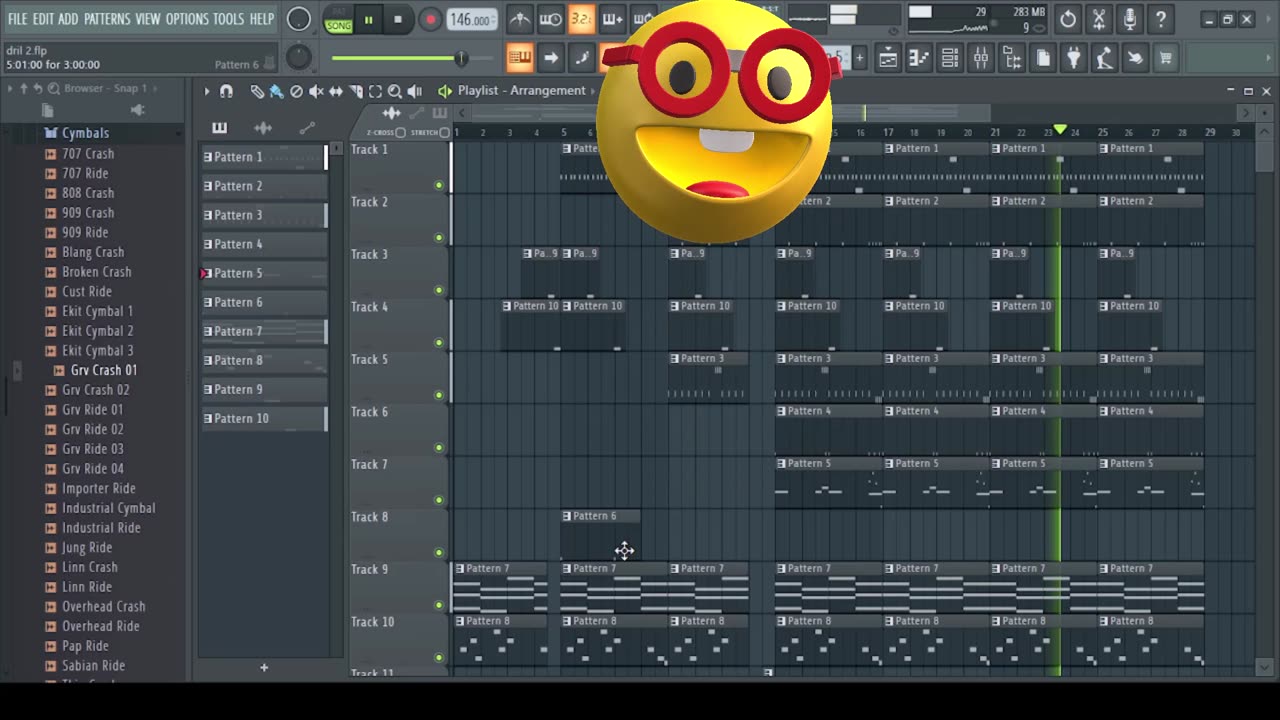Open the playlist snap magnet options

pyautogui.click(x=226, y=91)
